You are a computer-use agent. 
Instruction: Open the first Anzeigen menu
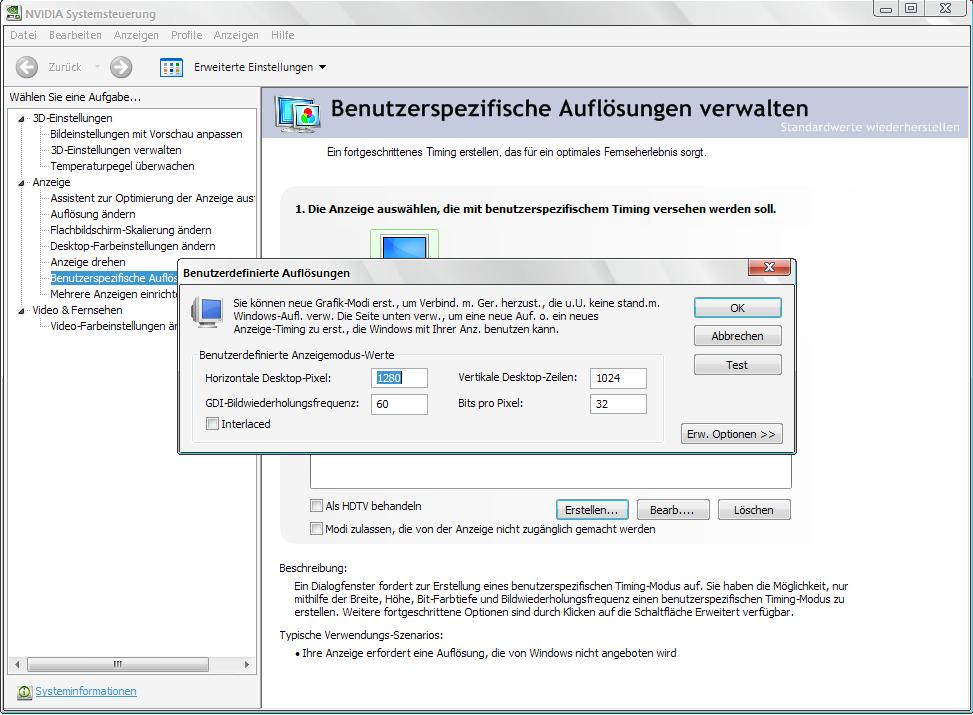tap(136, 35)
